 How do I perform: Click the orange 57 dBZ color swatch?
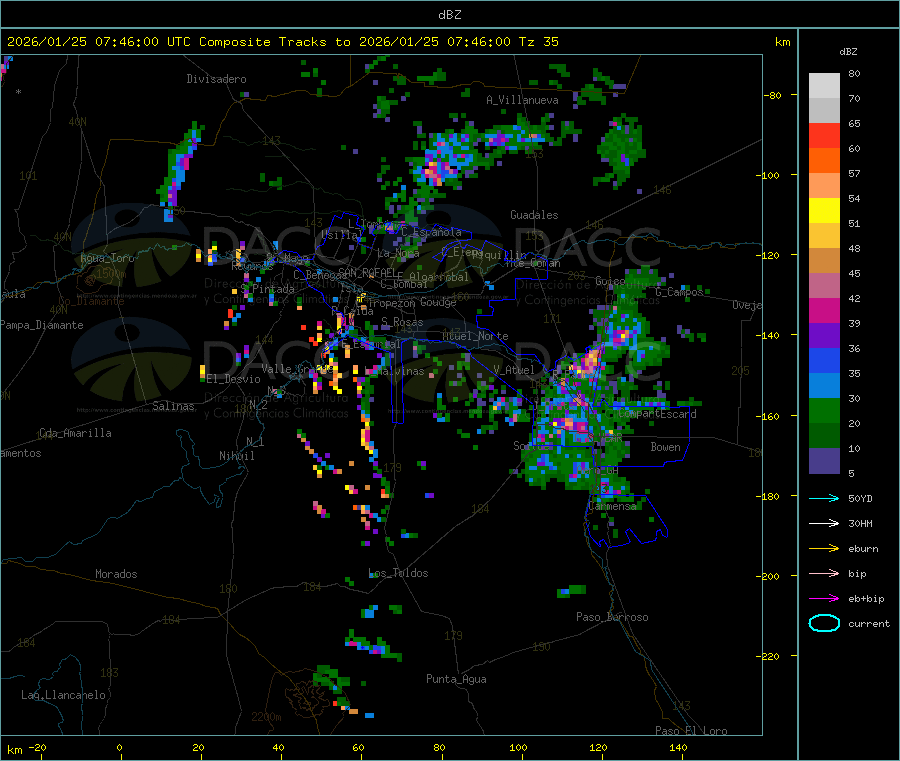pyautogui.click(x=824, y=161)
